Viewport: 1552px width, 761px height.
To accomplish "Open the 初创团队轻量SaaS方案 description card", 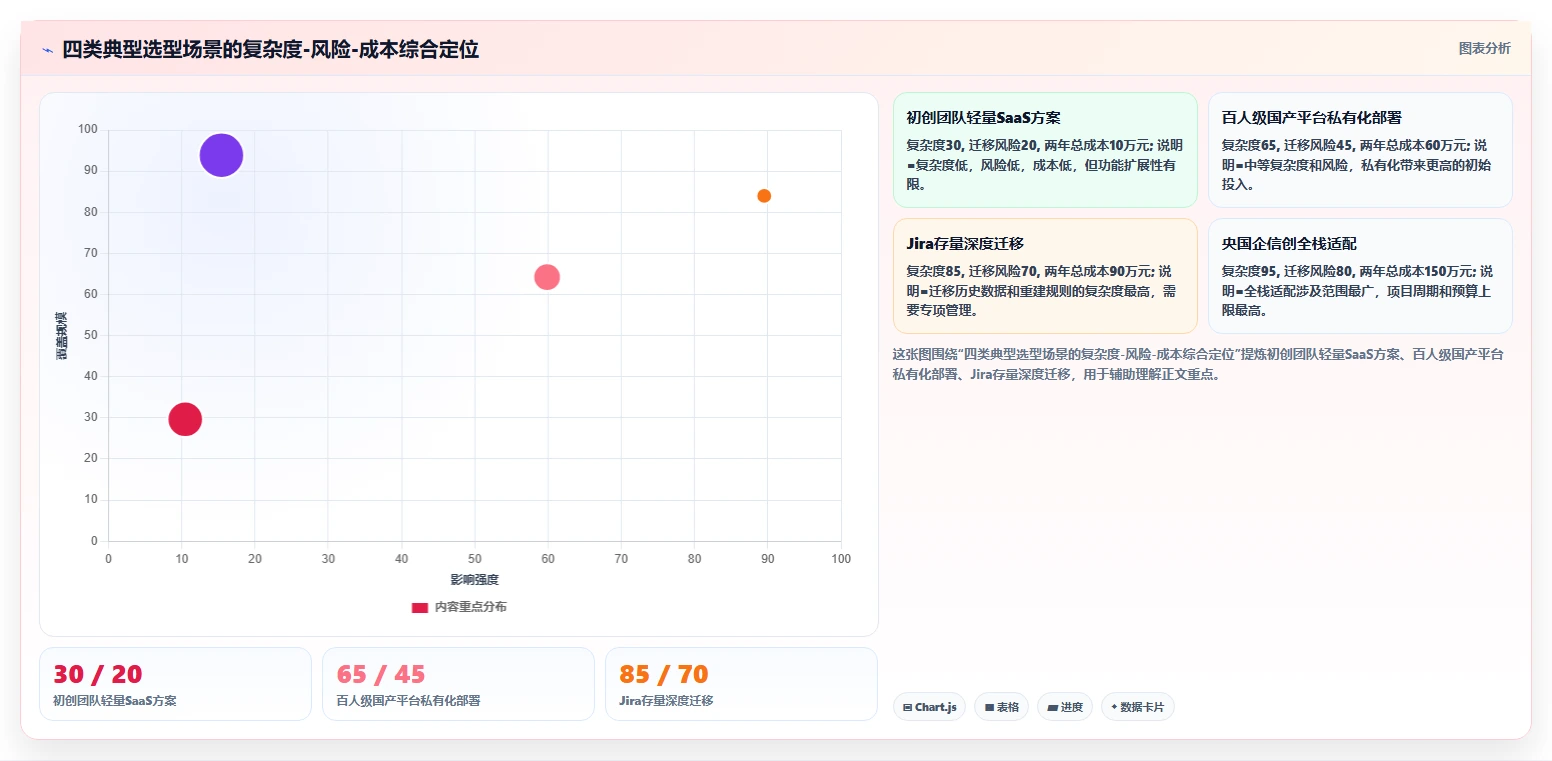I will point(1044,150).
